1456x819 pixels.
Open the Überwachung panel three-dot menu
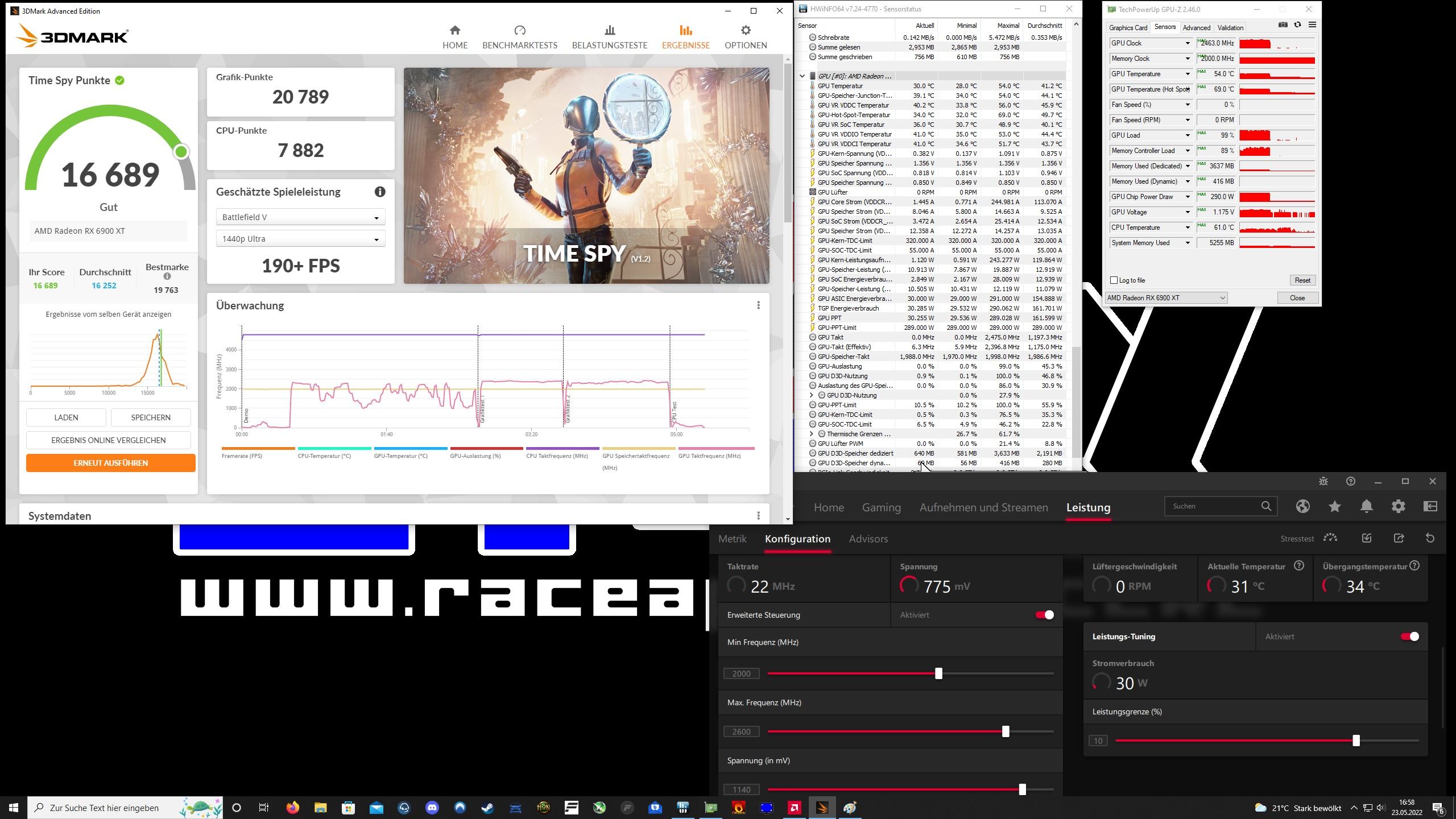tap(758, 305)
